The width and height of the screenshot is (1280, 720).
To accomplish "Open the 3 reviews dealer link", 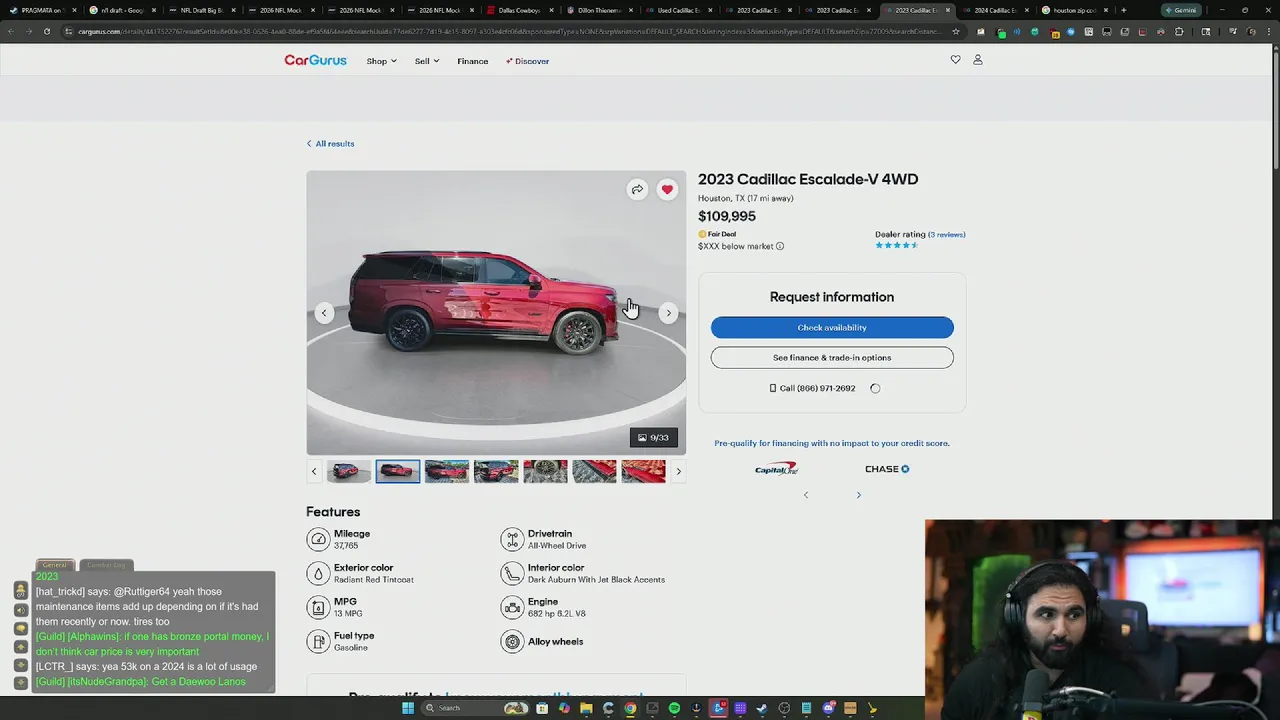I will click(x=946, y=234).
